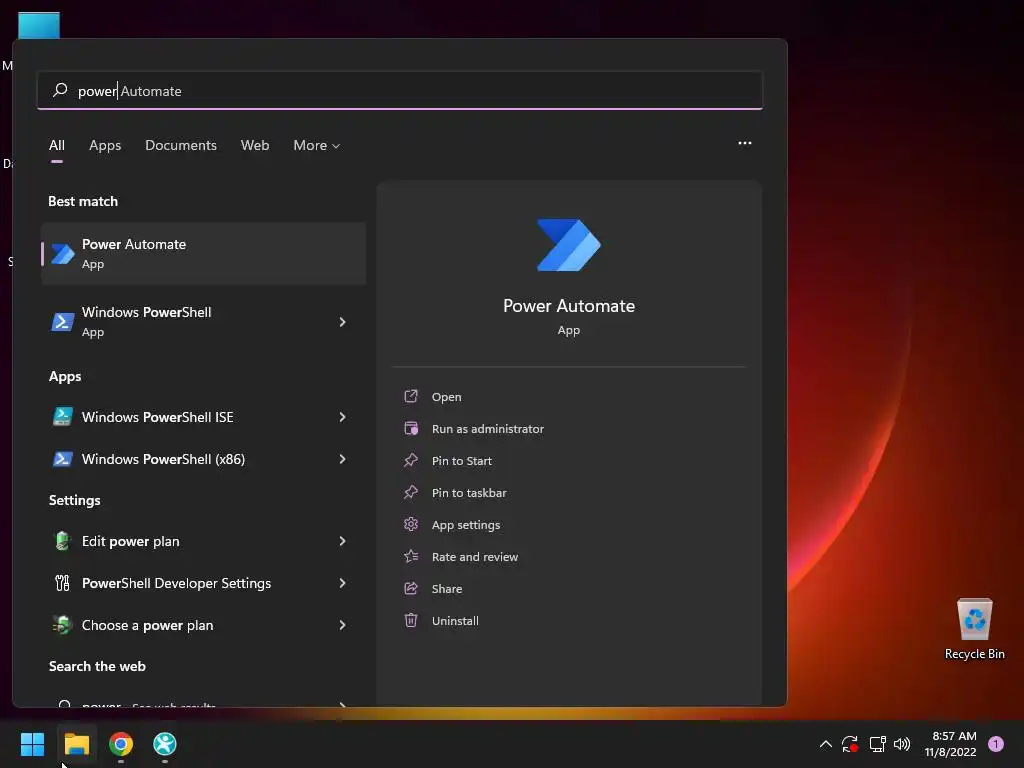Show hidden tray icons chevron
Screen dimensions: 1024x768
click(x=825, y=744)
